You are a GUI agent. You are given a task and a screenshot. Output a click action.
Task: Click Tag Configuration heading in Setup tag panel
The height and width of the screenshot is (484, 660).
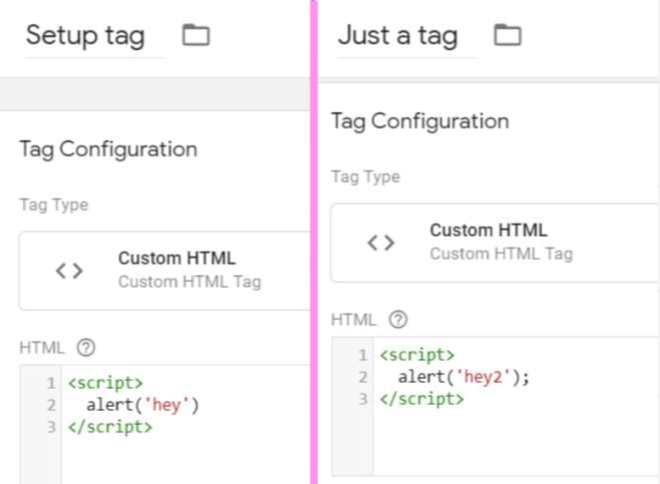108,150
